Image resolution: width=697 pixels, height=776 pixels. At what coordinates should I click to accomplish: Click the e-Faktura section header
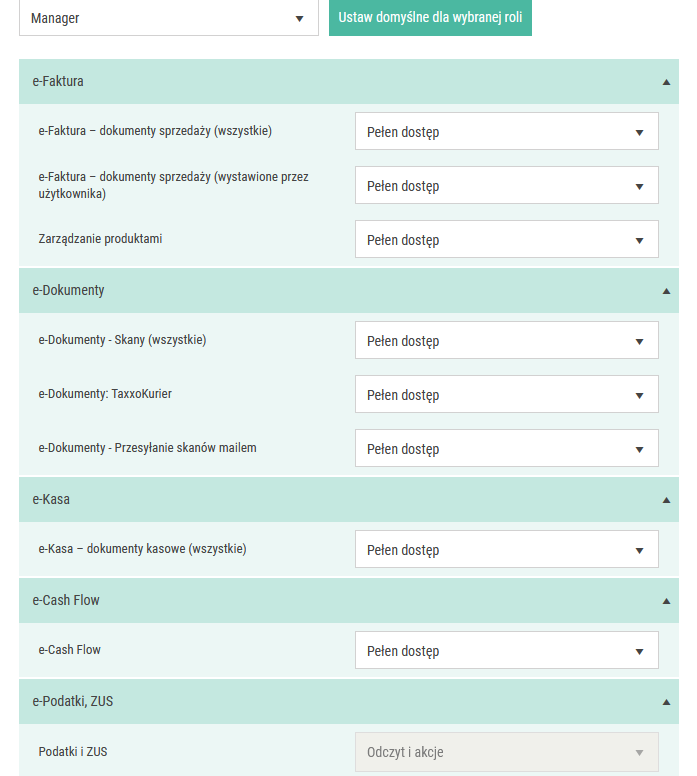[x=349, y=82]
